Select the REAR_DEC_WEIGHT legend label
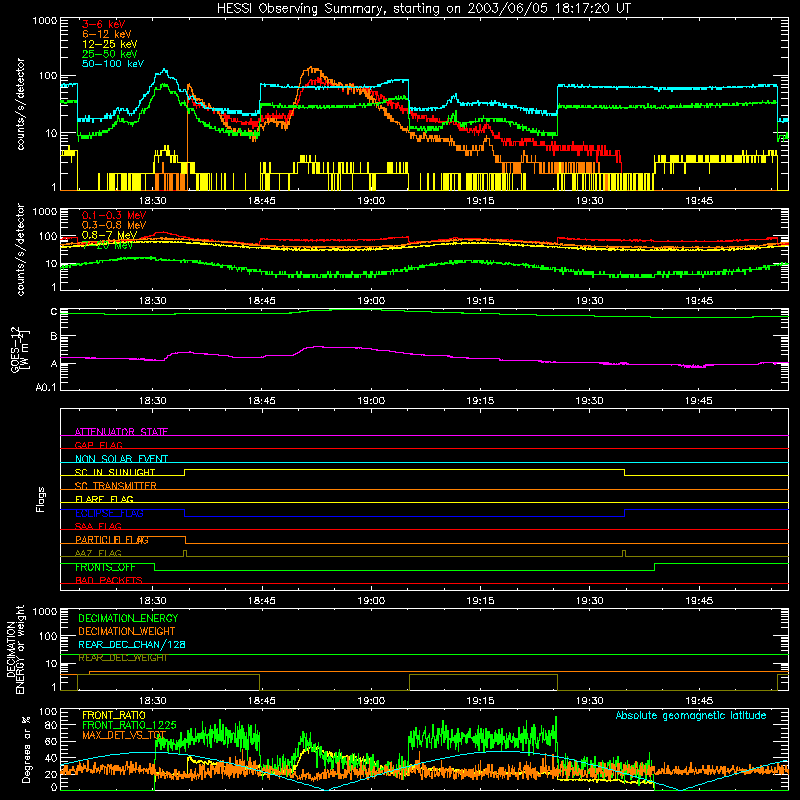Viewport: 800px width, 800px height. pos(122,658)
